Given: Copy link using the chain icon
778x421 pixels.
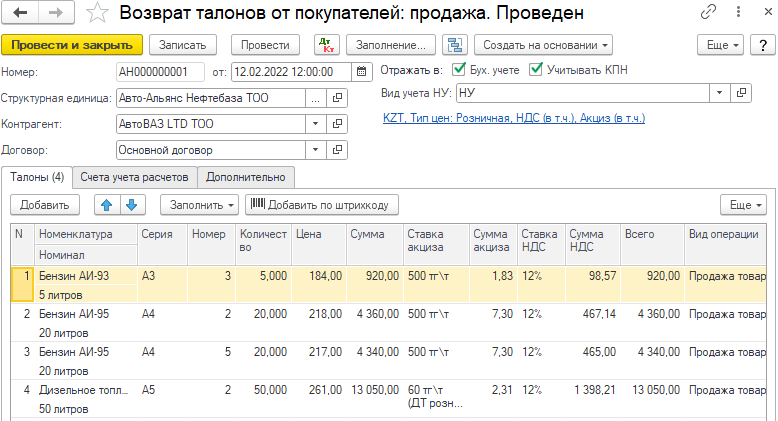Looking at the screenshot, I should click(x=709, y=14).
